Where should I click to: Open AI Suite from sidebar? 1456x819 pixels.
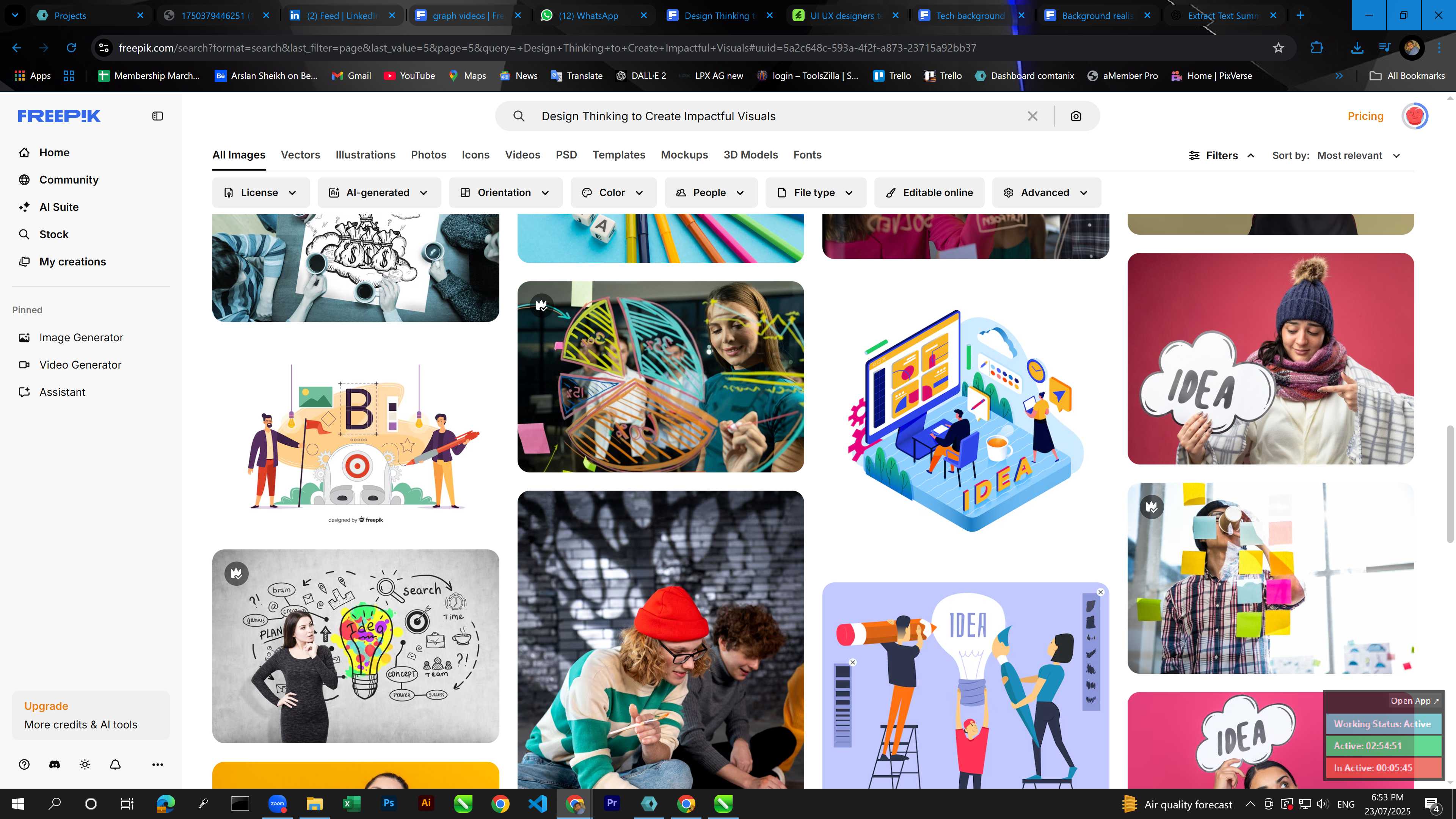pos(49,207)
